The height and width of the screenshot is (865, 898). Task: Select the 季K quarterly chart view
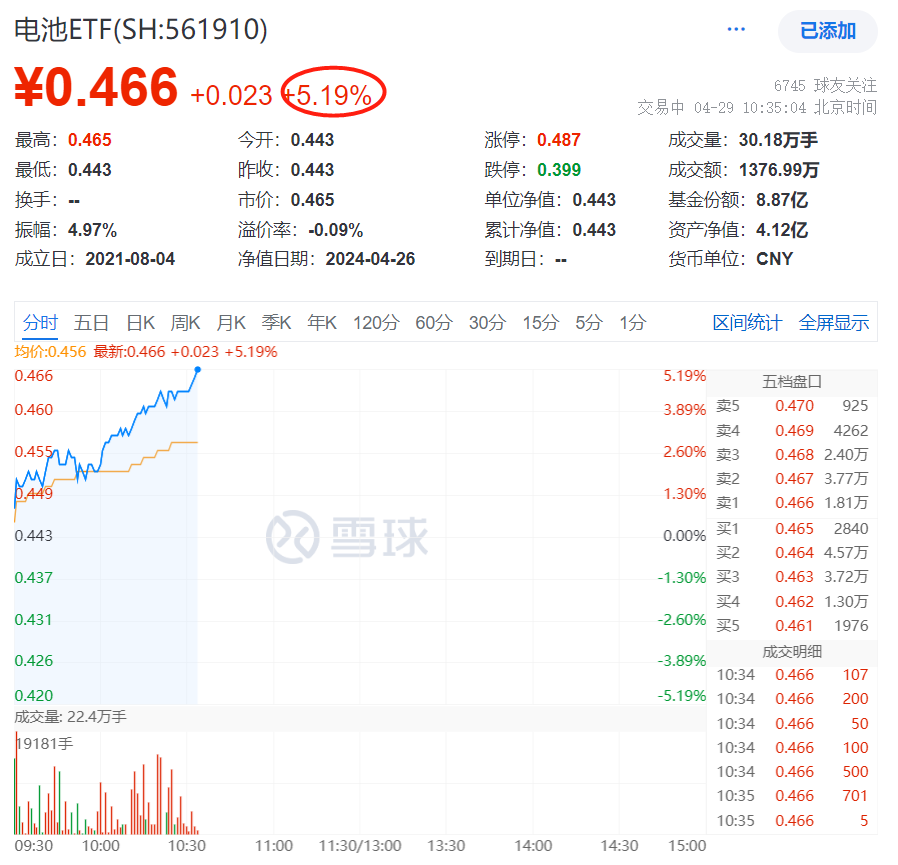275,322
